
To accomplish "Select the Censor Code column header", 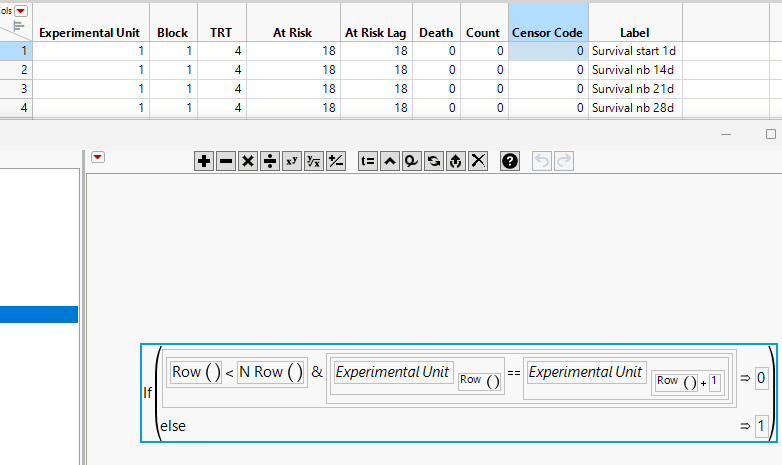I will (547, 32).
